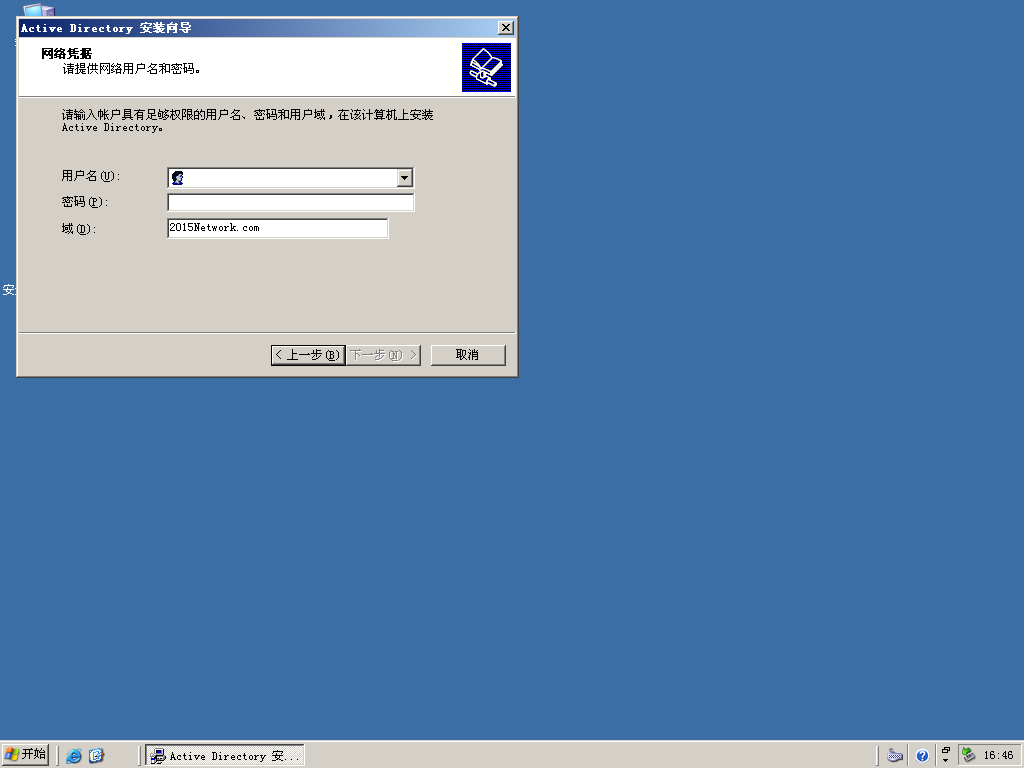Click the 域(D) label
The width and height of the screenshot is (1024, 768).
point(78,229)
